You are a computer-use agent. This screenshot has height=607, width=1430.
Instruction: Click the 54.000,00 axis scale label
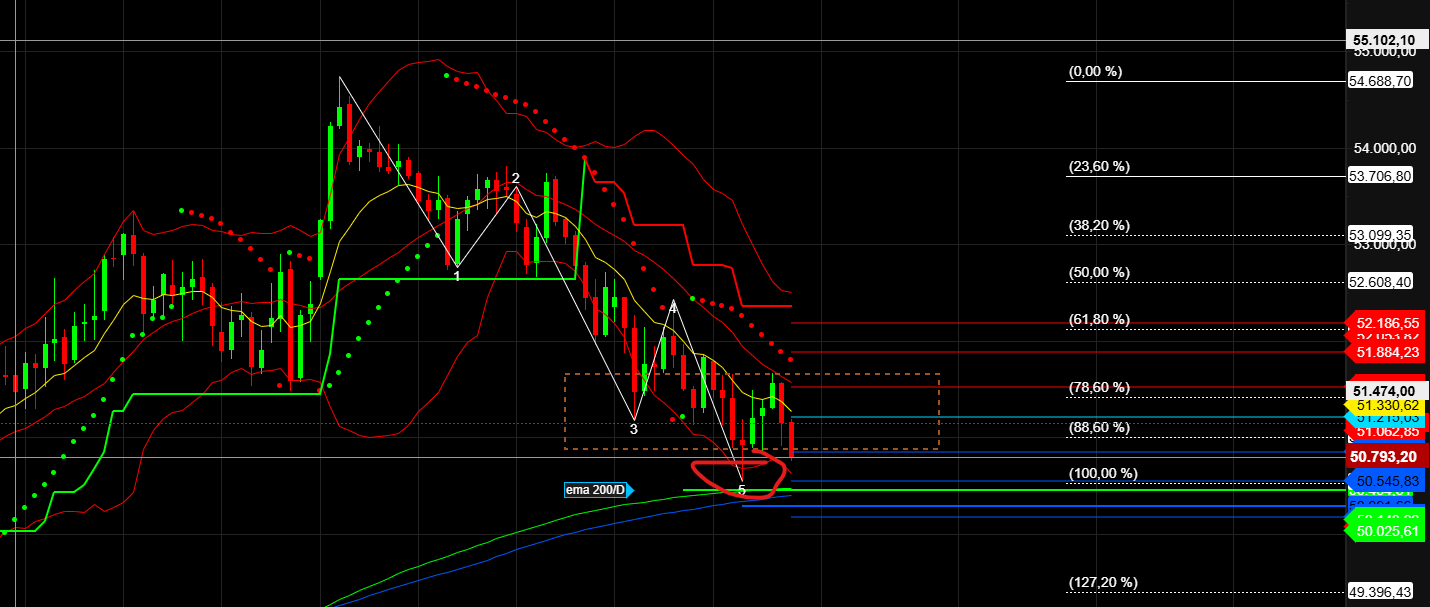pos(1385,148)
